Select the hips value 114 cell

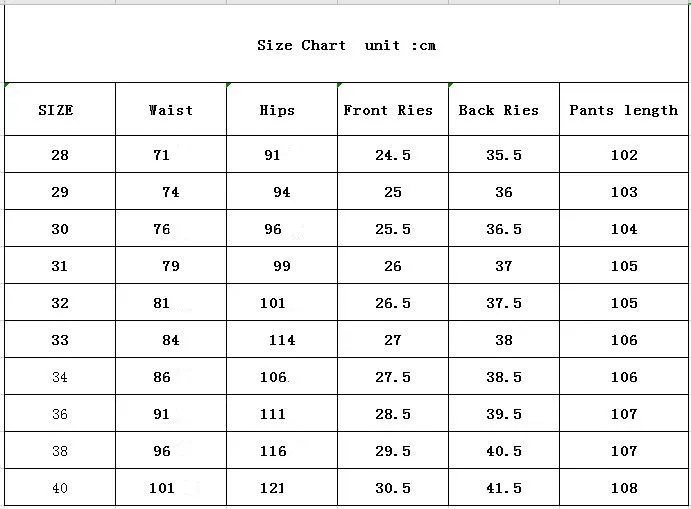[x=282, y=339]
